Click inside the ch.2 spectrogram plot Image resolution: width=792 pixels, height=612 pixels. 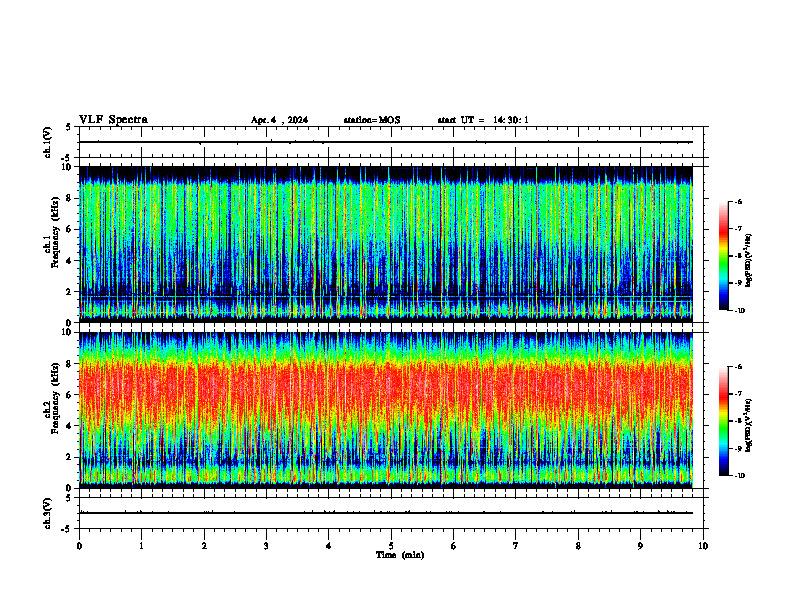click(386, 410)
